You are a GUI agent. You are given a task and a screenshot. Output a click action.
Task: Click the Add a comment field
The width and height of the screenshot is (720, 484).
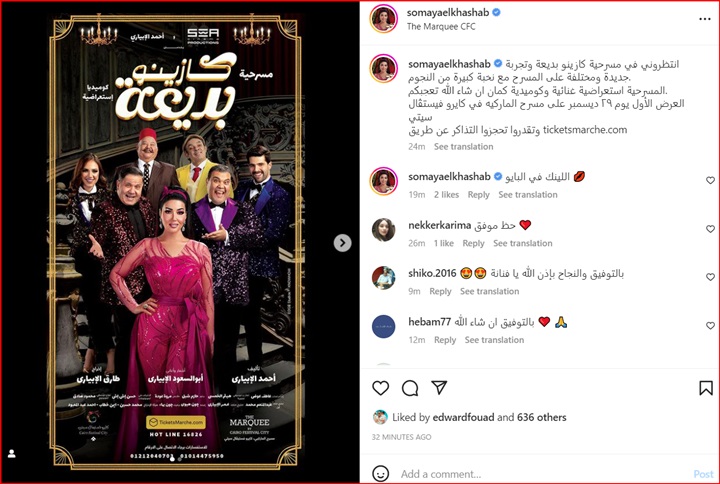click(542, 473)
